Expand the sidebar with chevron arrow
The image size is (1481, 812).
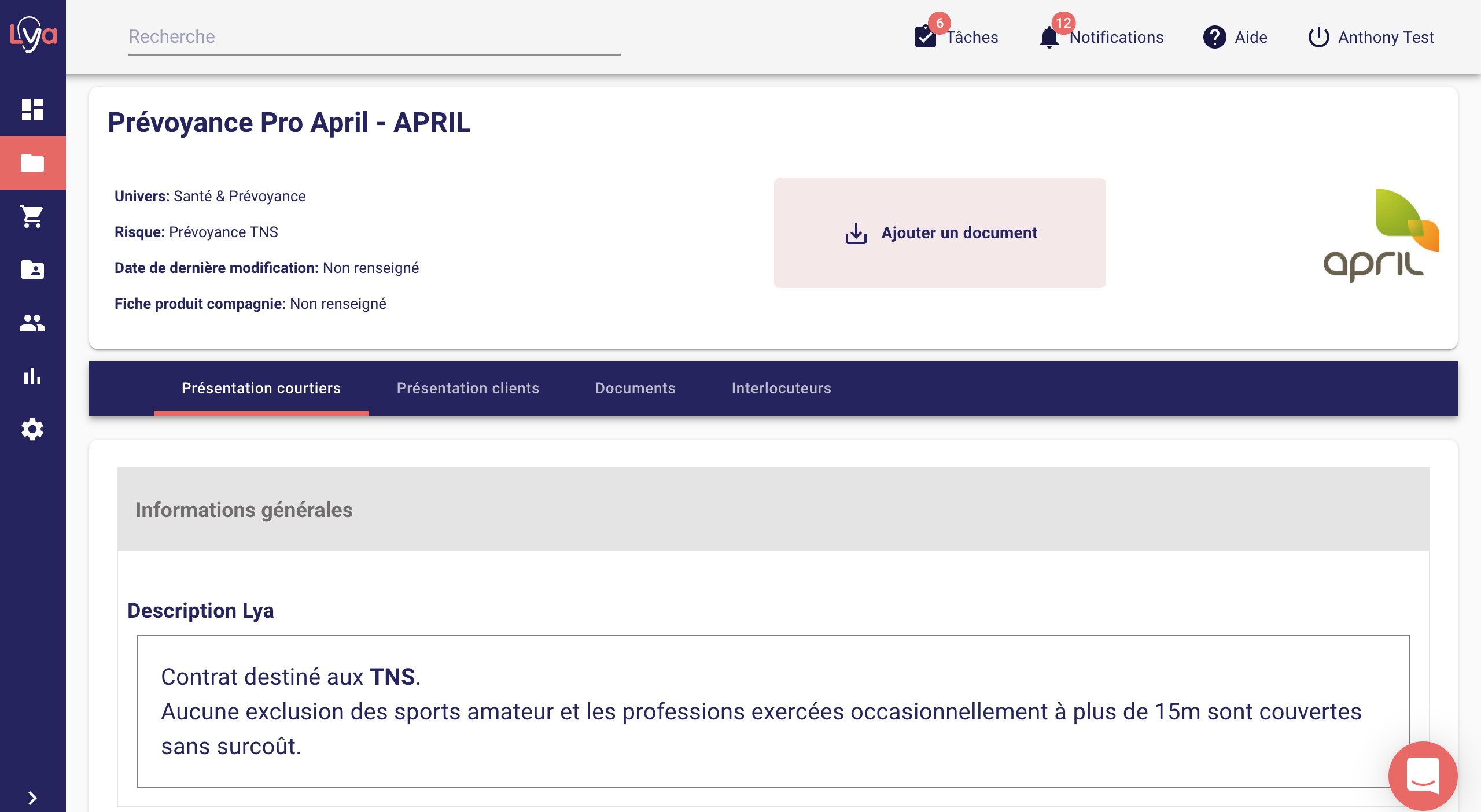(32, 798)
